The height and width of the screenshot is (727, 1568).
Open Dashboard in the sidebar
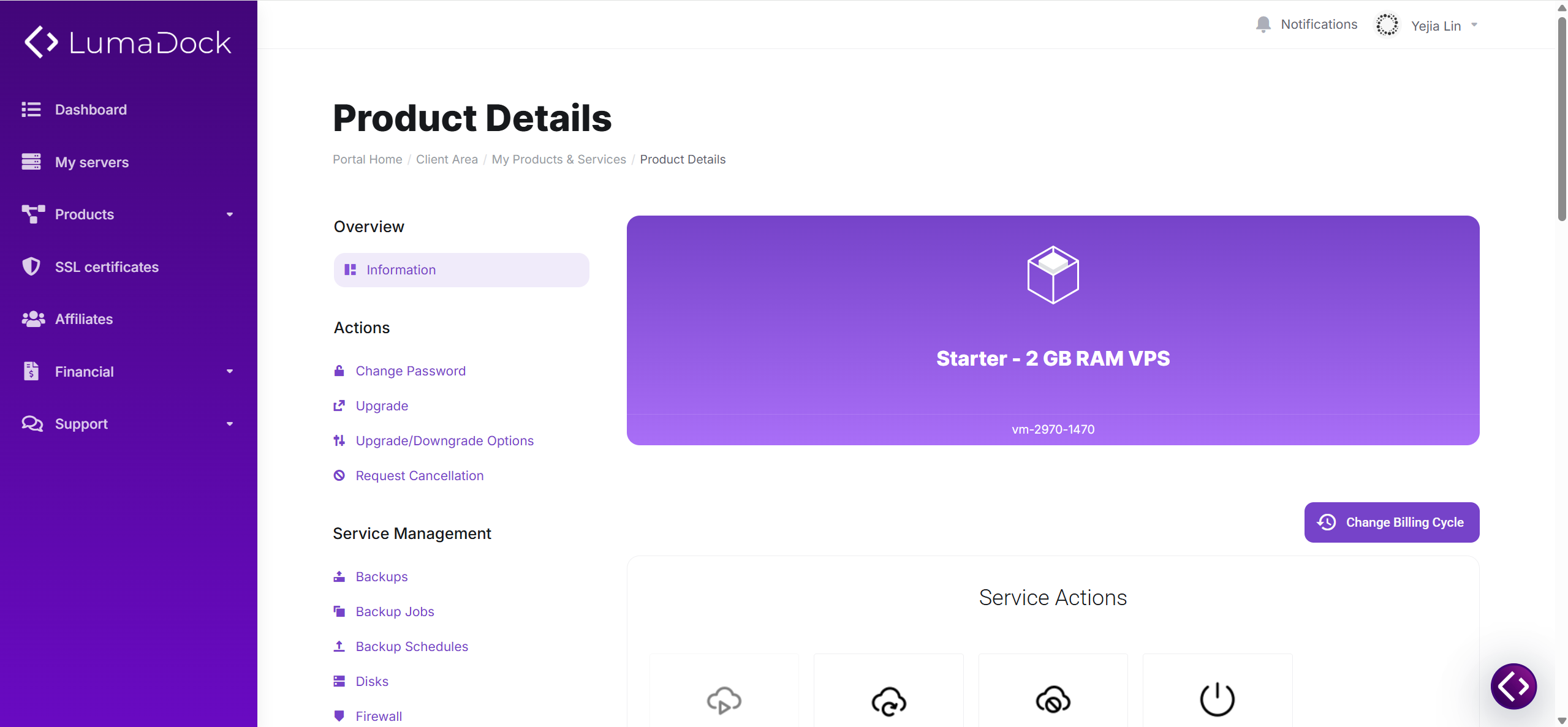[91, 110]
